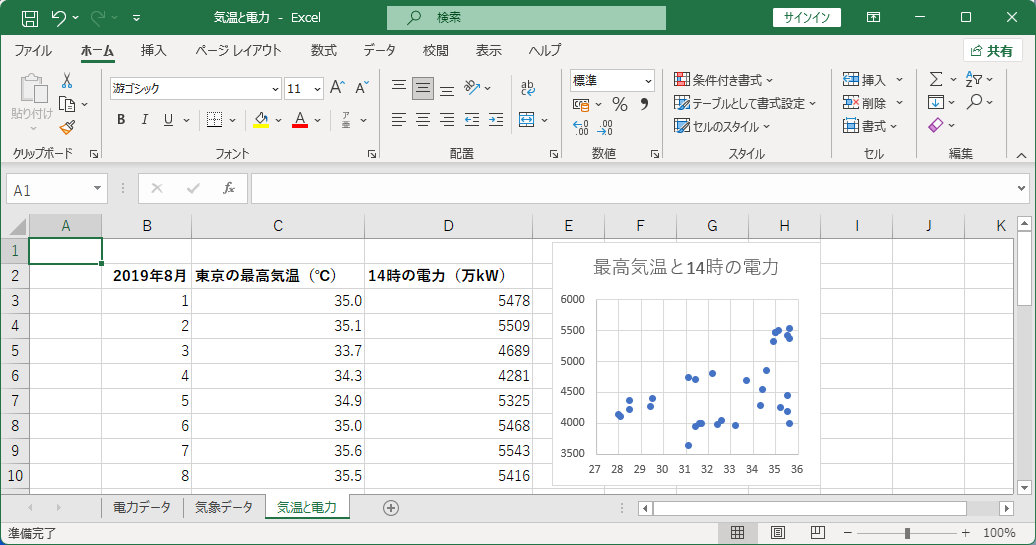Apply yellow fill color swatch
The width and height of the screenshot is (1036, 545).
[261, 120]
